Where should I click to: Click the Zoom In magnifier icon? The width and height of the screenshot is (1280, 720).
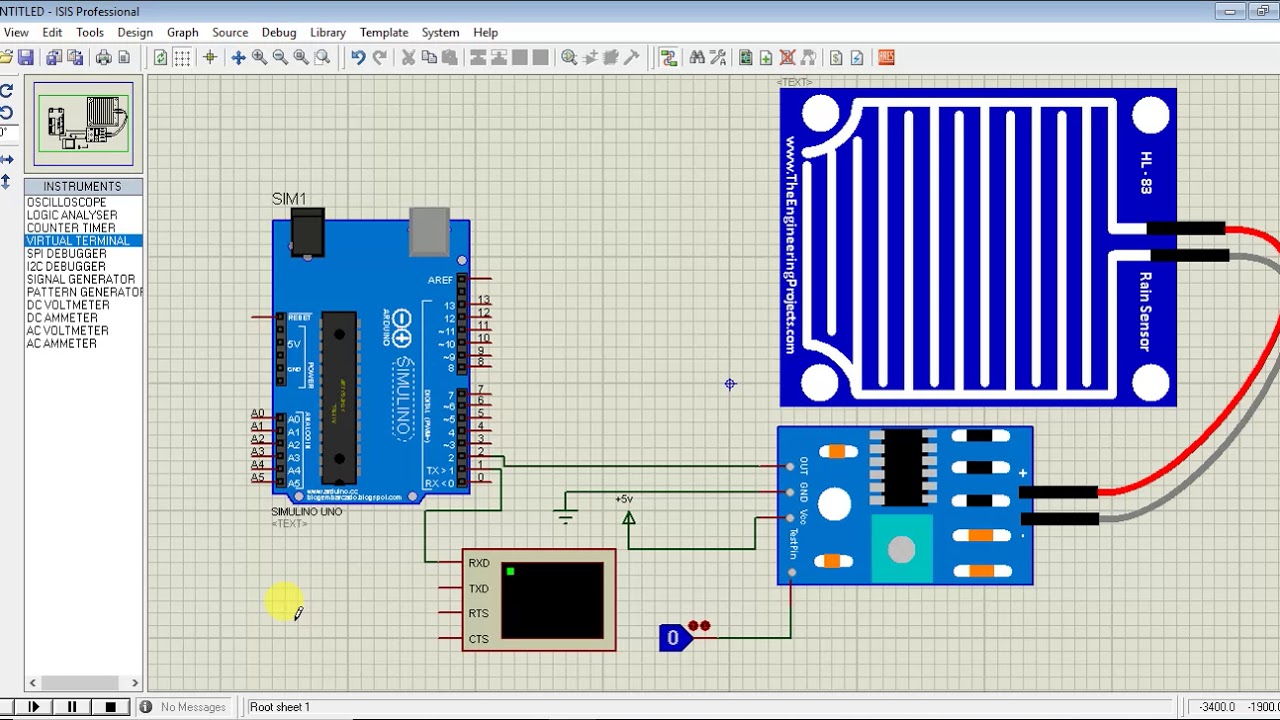(260, 58)
